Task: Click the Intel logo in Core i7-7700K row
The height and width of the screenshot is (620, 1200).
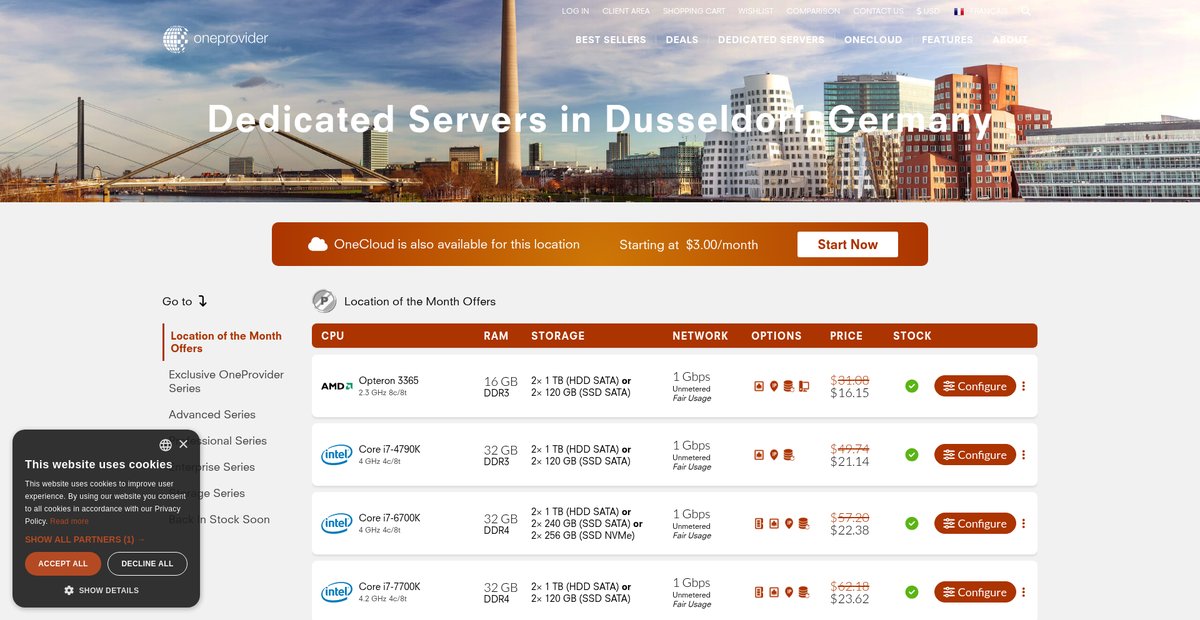Action: point(336,592)
